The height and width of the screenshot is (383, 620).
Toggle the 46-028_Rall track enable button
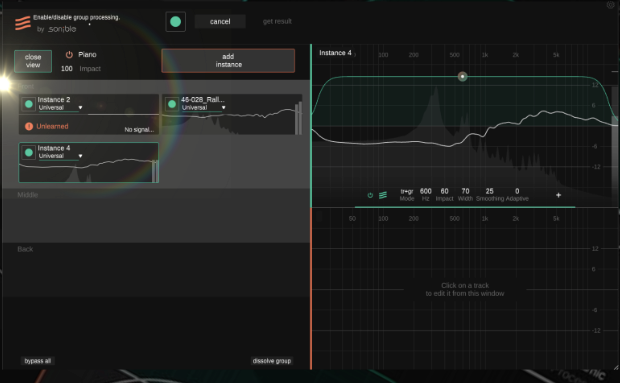pos(172,104)
